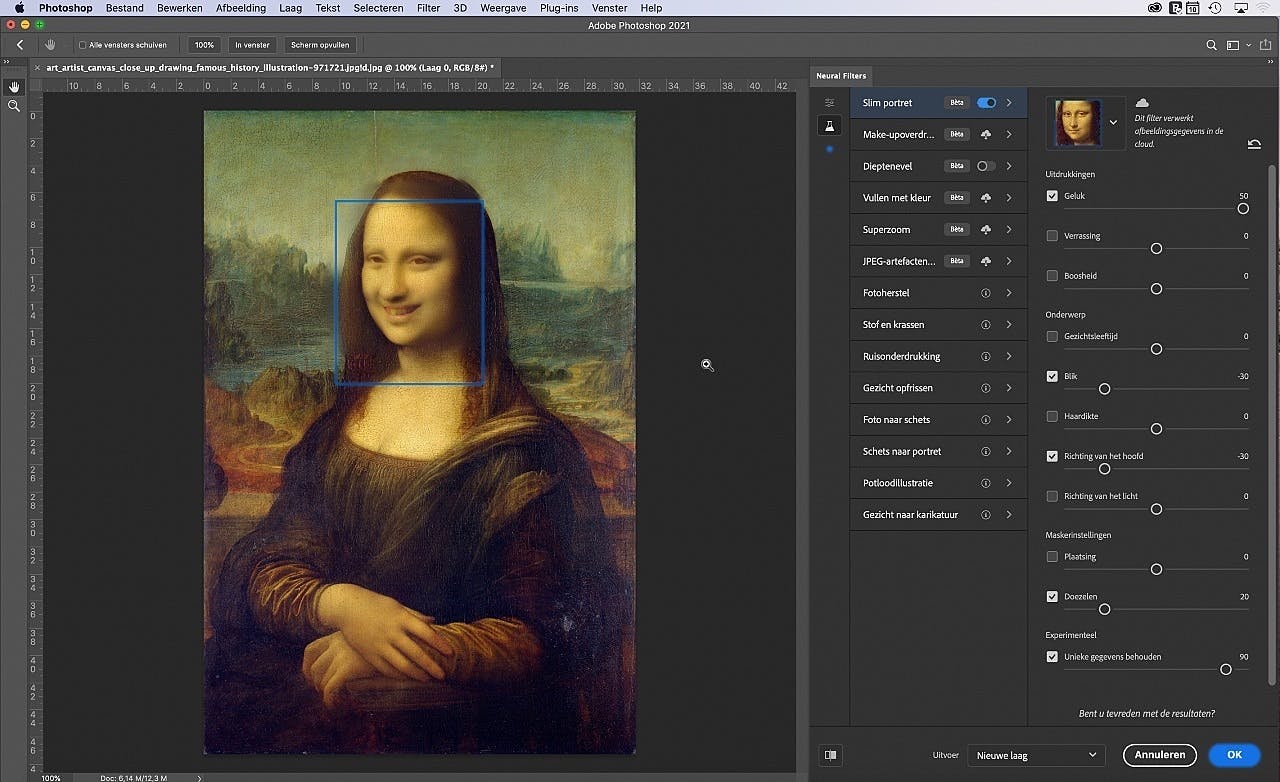1280x782 pixels.
Task: Check the Verrassing checkbox
Action: pyautogui.click(x=1052, y=236)
